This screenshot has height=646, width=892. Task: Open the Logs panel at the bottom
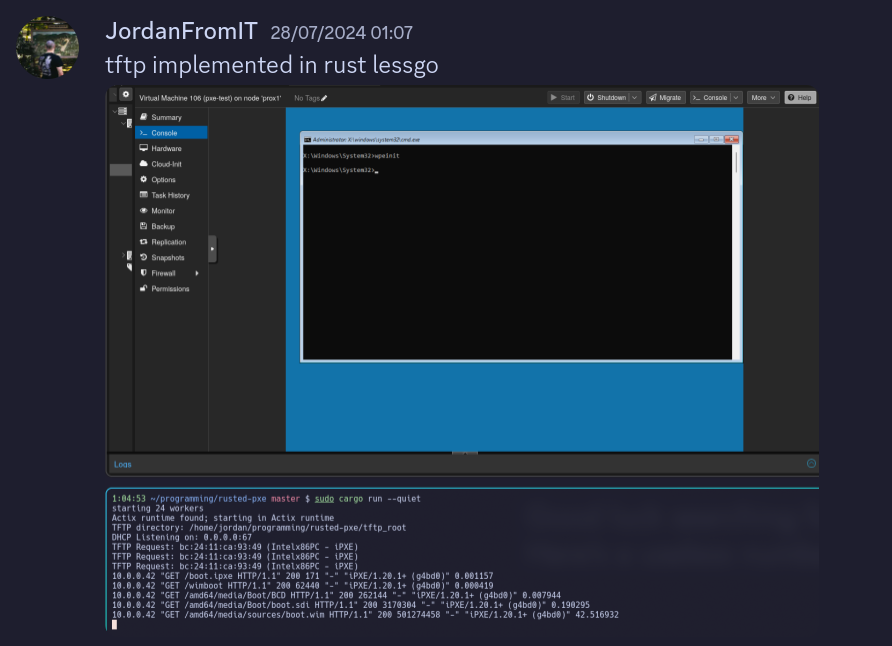122,464
